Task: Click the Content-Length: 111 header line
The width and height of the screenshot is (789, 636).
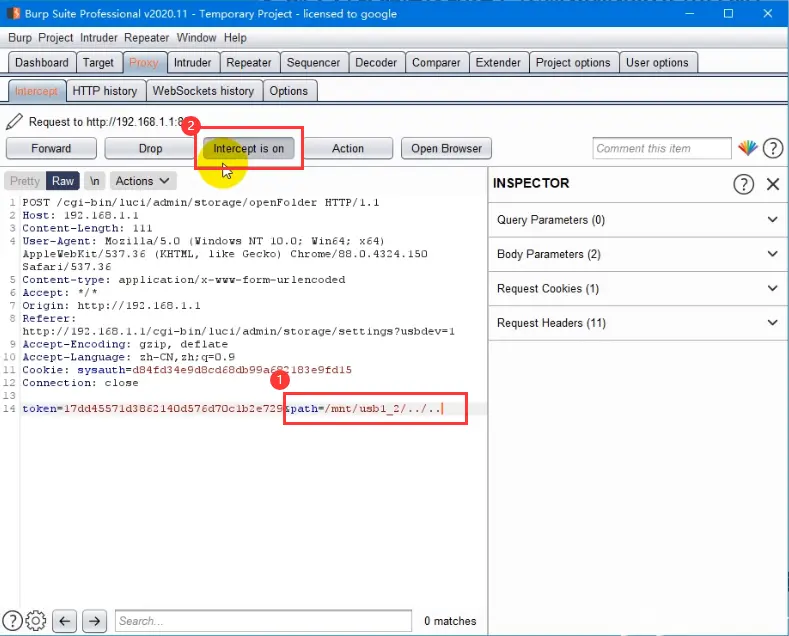Action: 87,228
